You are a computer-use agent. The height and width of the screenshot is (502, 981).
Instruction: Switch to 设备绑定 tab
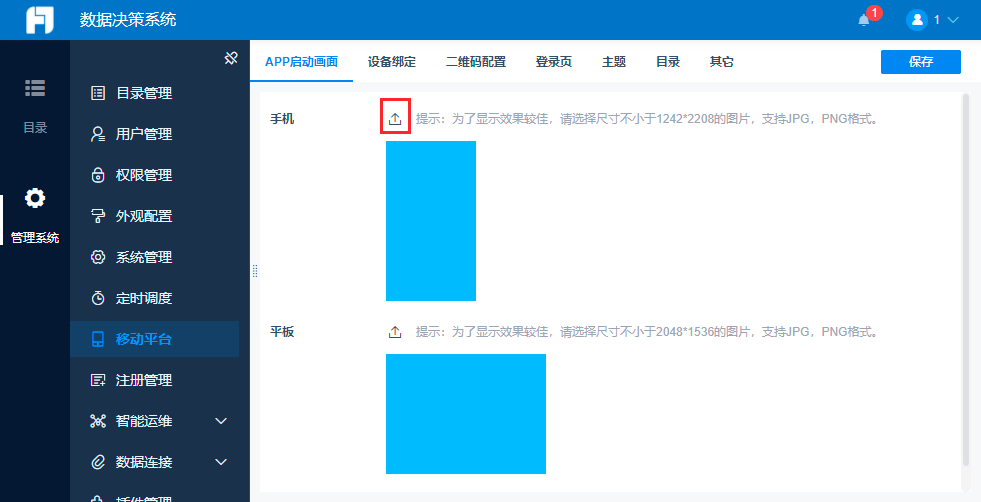392,62
